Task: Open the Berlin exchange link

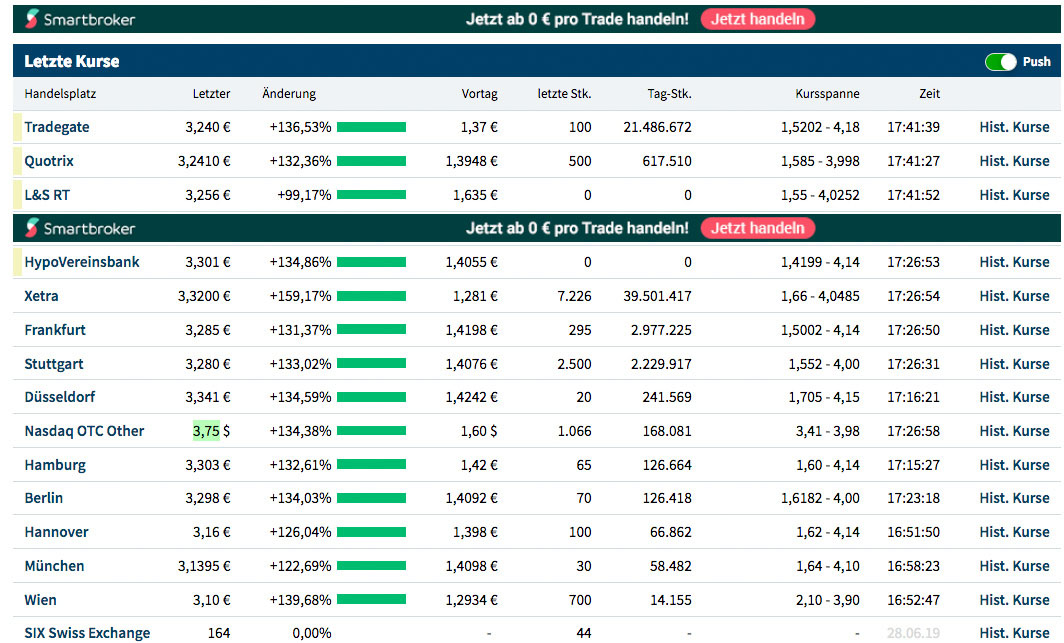Action: click(x=43, y=498)
